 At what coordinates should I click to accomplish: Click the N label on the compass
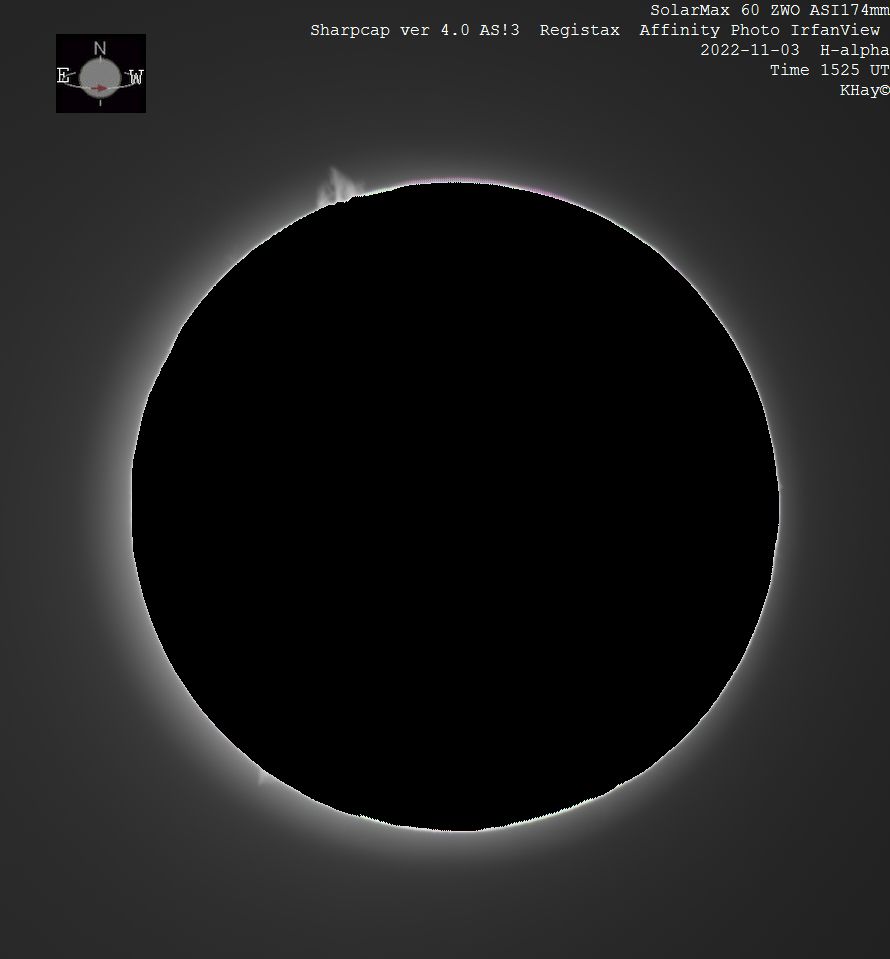(x=99, y=48)
